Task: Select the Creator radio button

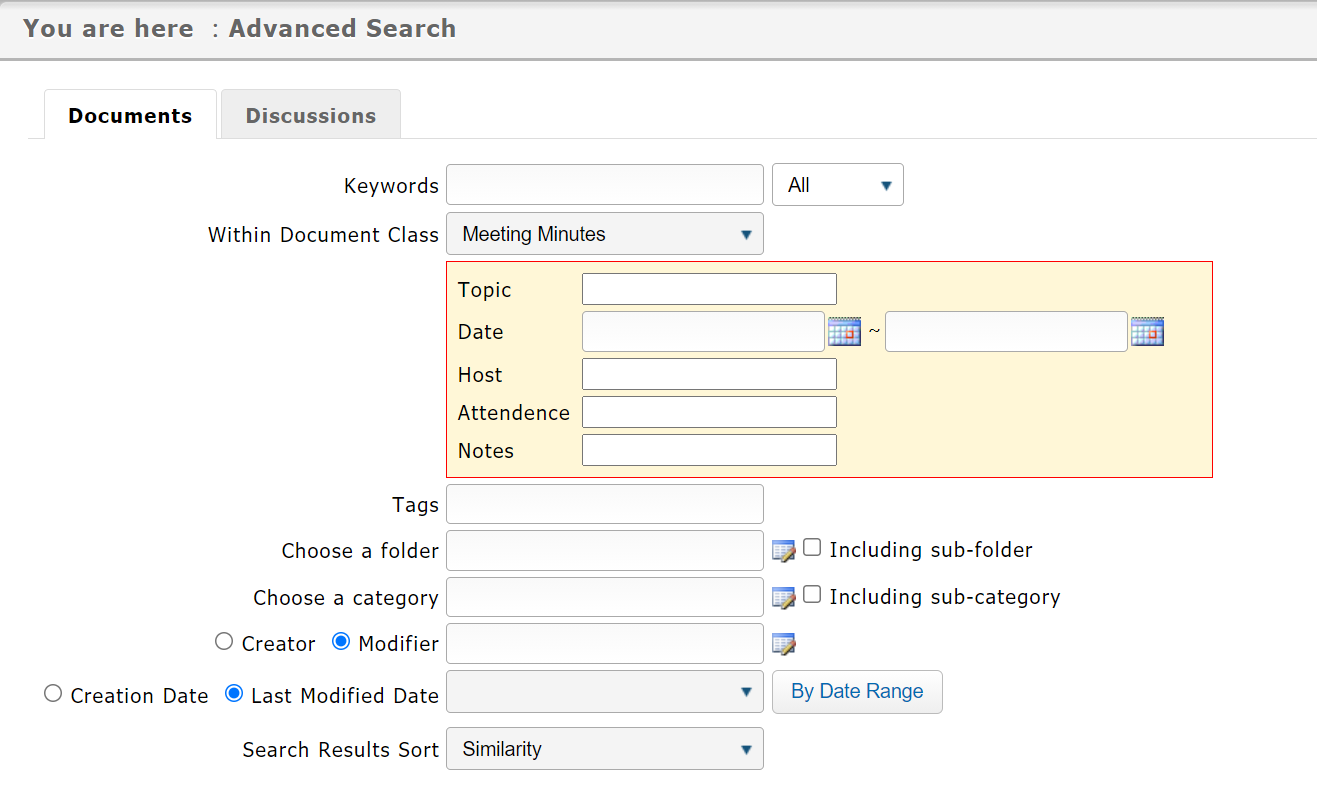Action: [224, 642]
